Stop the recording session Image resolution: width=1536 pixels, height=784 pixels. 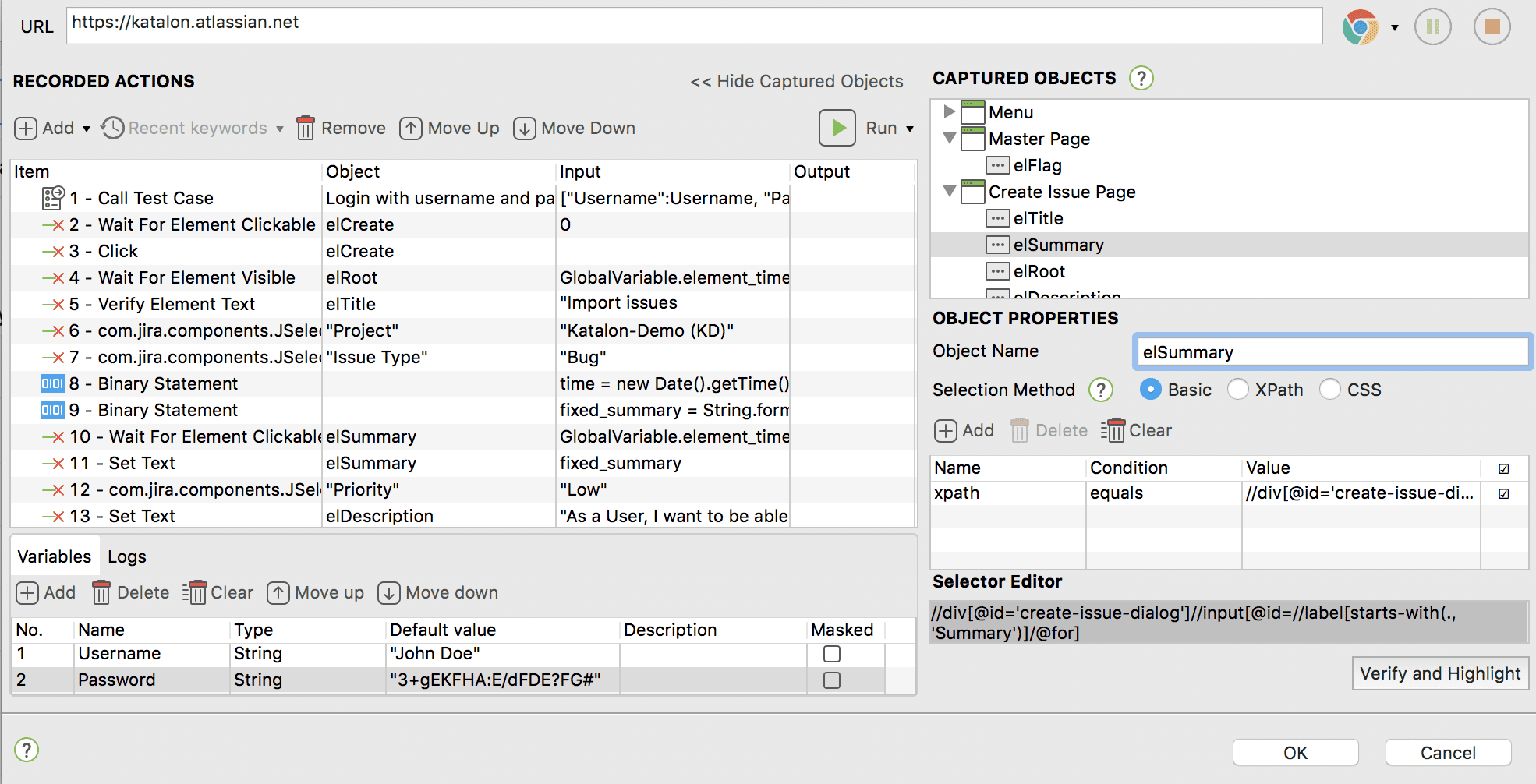tap(1492, 26)
